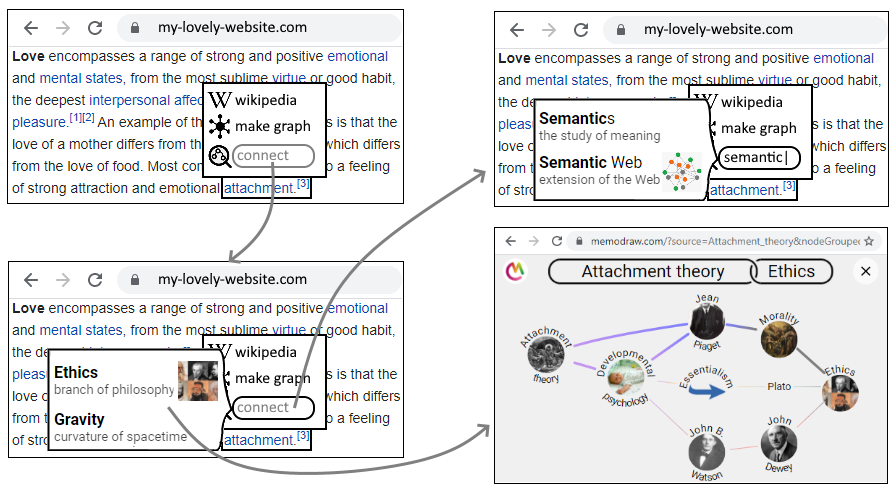Click Wikipedia W icon in top-left popup

tap(219, 100)
